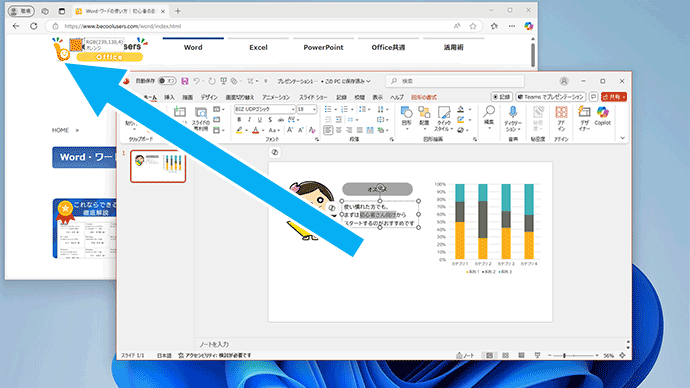Viewport: 690px width, 388px height.
Task: Click the Copilot icon in the Edge toolbar
Action: click(529, 26)
